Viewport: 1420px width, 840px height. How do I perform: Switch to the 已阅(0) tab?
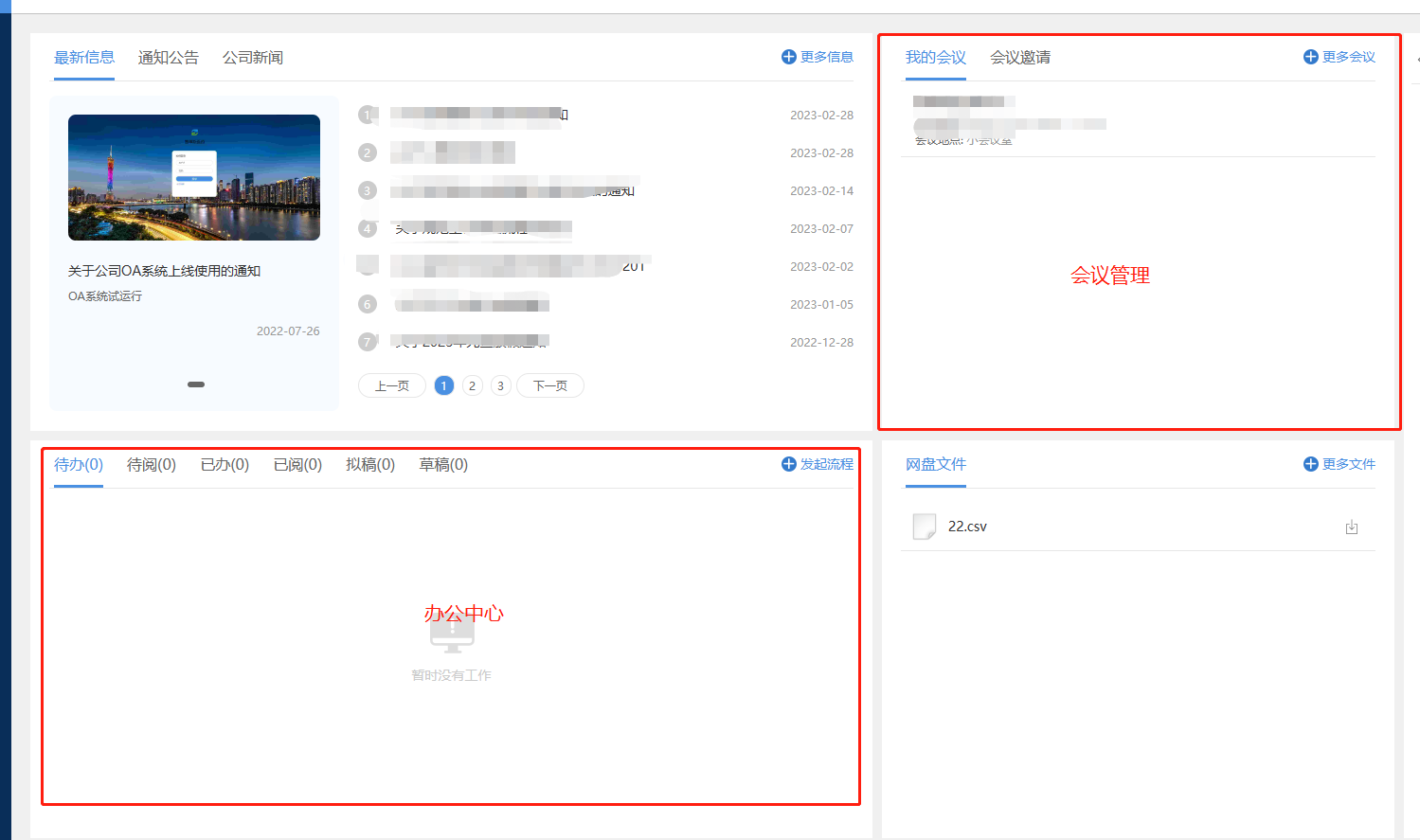(x=297, y=465)
